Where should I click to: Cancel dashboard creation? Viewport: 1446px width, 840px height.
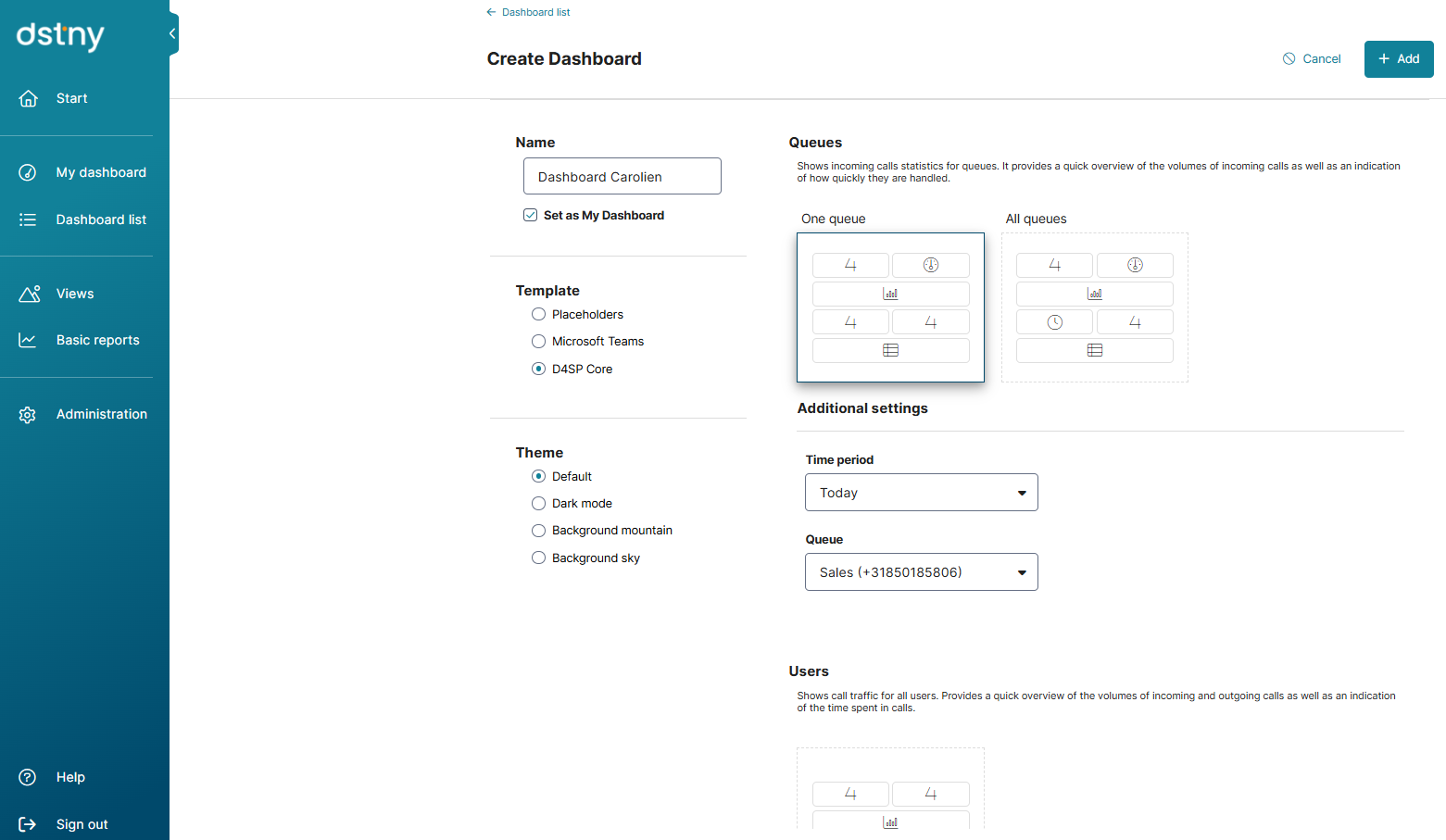click(x=1312, y=59)
